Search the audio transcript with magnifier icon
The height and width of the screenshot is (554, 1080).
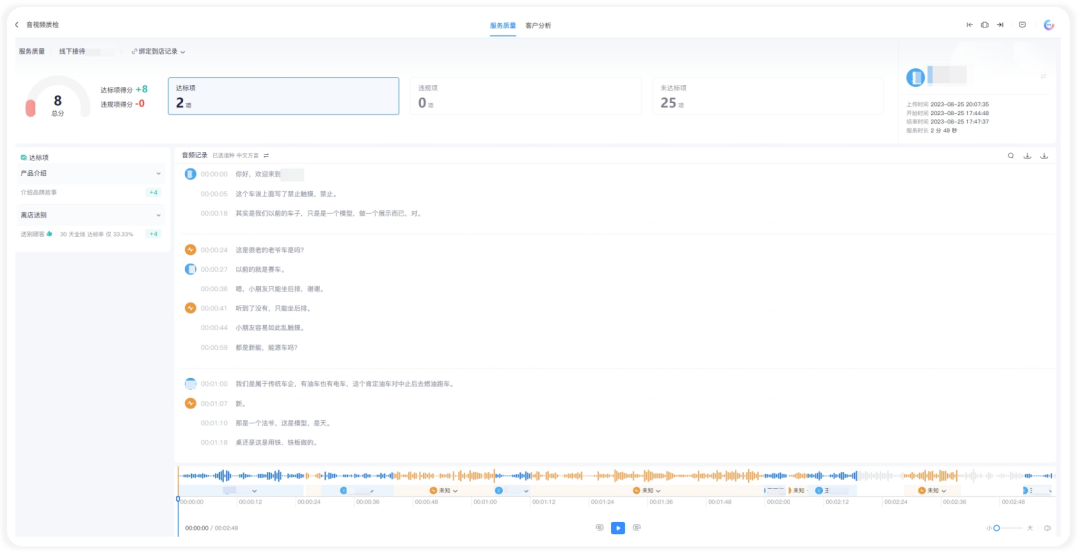tap(1011, 156)
